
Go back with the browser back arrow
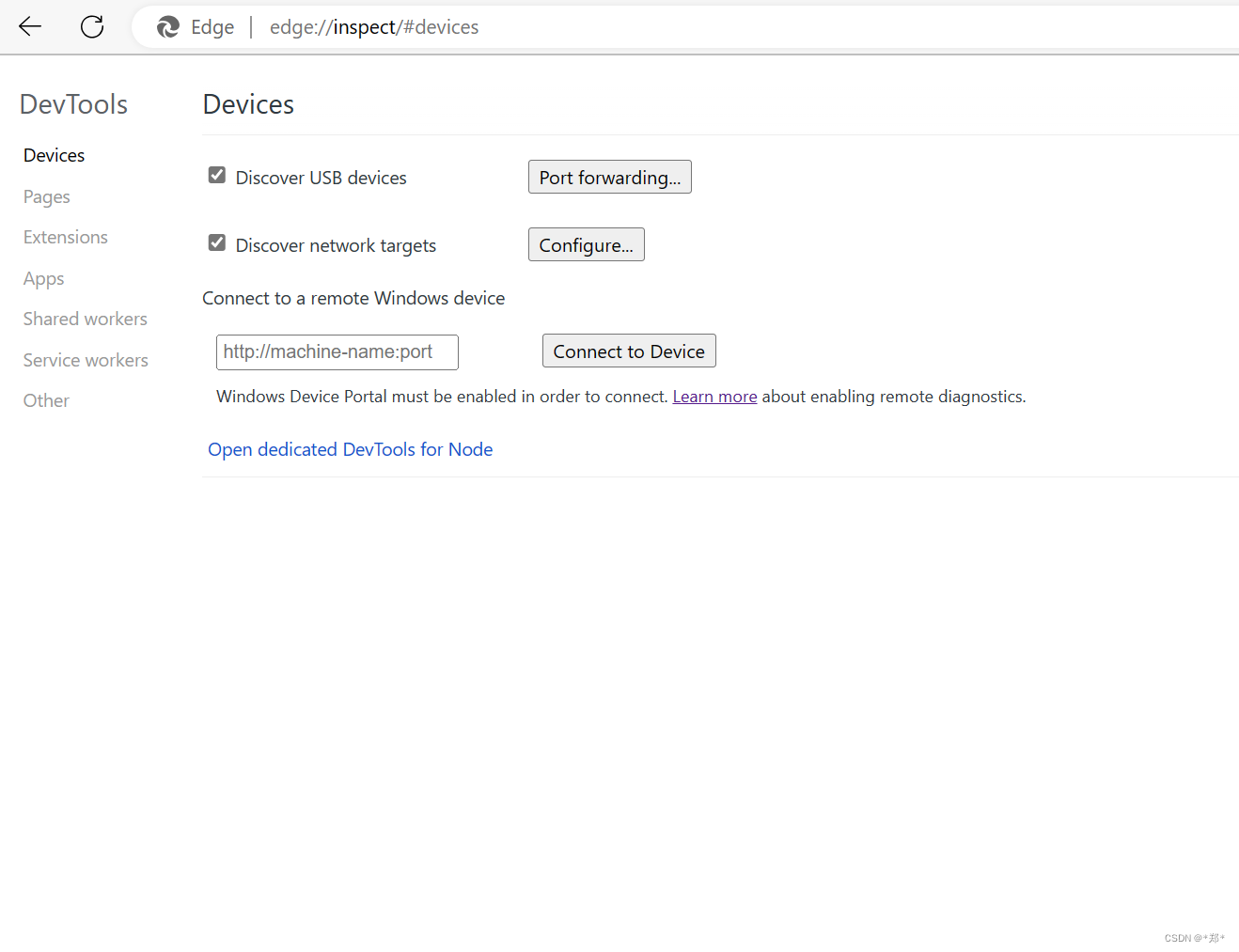30,26
